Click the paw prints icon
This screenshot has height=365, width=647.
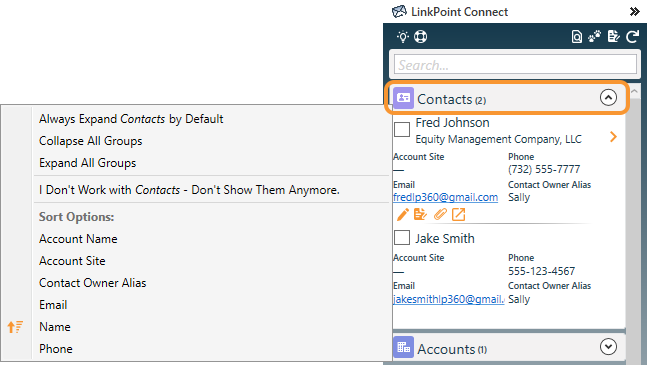coord(595,37)
